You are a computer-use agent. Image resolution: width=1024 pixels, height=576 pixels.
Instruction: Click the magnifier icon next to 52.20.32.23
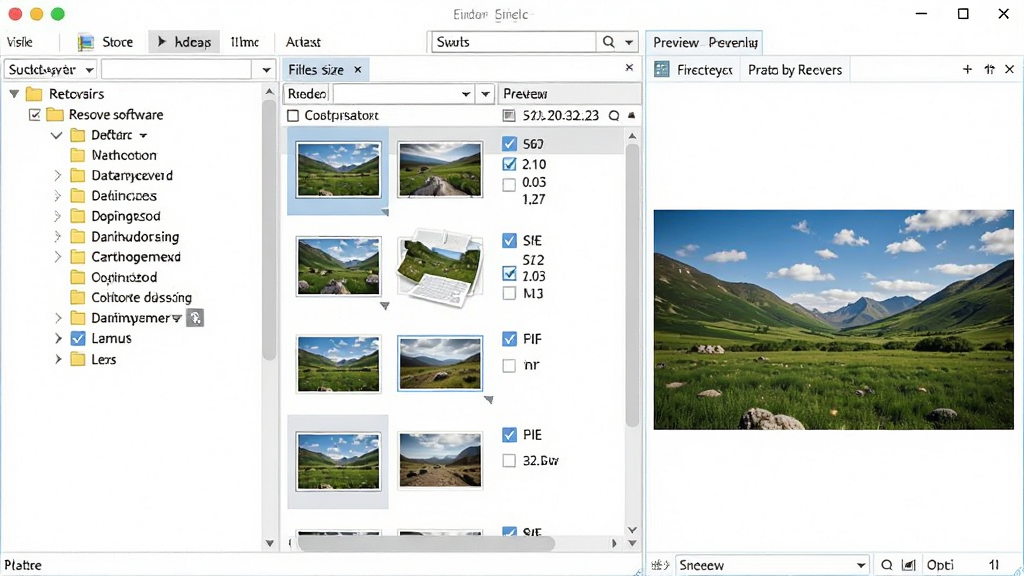[614, 116]
